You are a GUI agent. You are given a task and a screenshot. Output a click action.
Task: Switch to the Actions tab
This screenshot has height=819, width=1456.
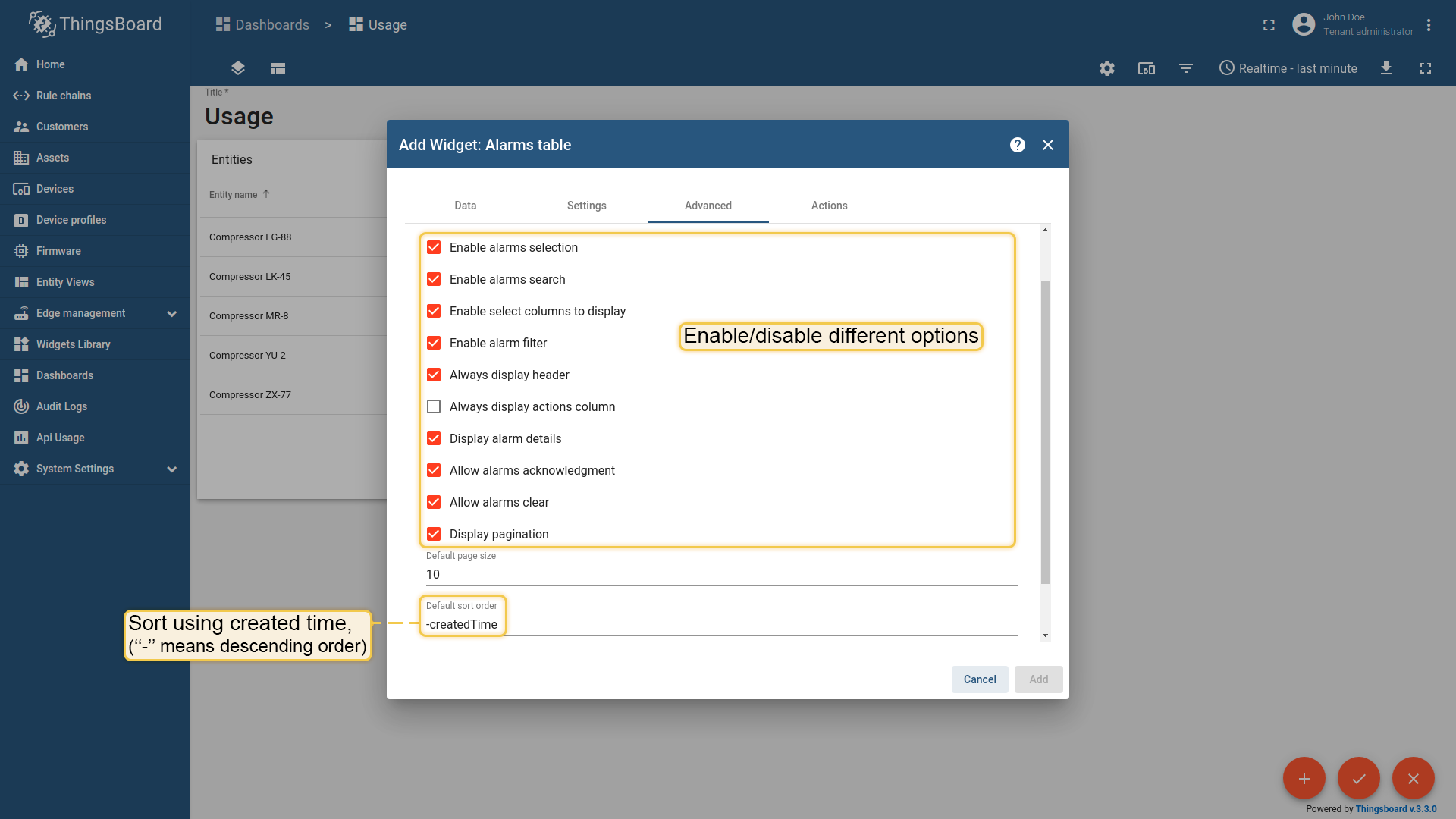(830, 206)
